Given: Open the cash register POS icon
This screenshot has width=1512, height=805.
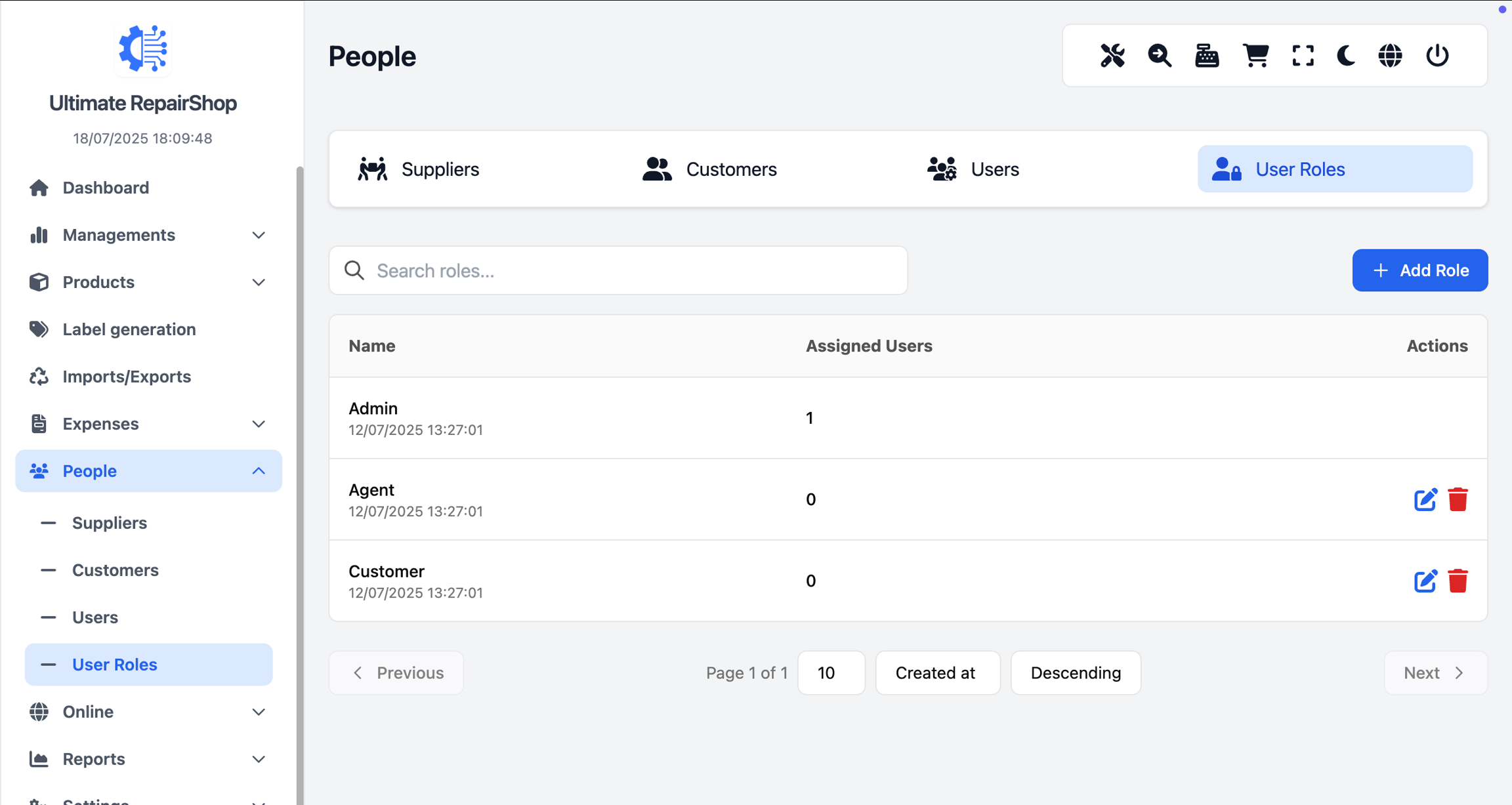Looking at the screenshot, I should click(1207, 56).
